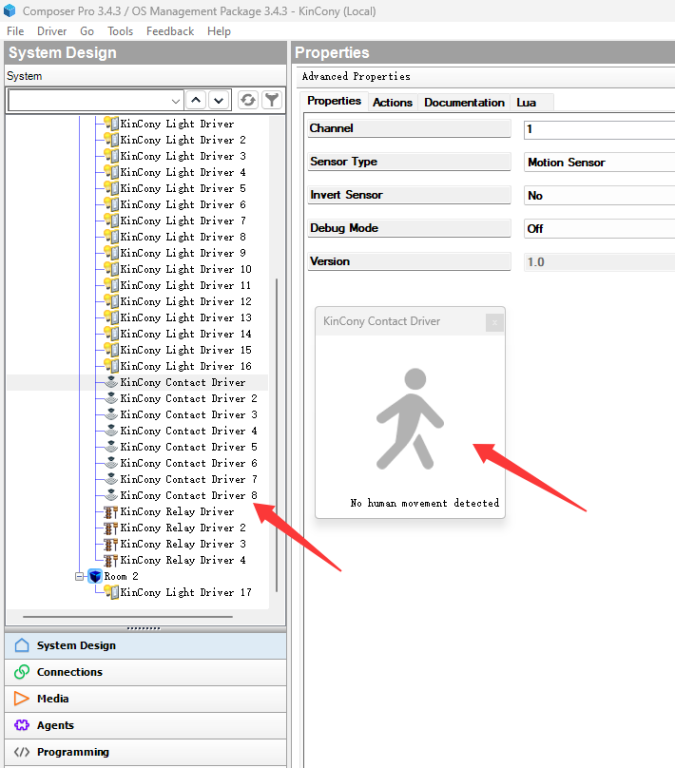Click the light bulb icon of KinCony Light Driver 5
Viewport: 675px width, 768px height.
[112, 189]
